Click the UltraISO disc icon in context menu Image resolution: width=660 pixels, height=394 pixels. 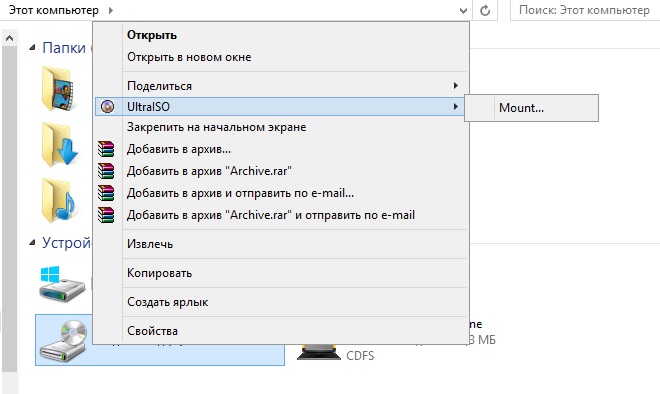coord(107,106)
